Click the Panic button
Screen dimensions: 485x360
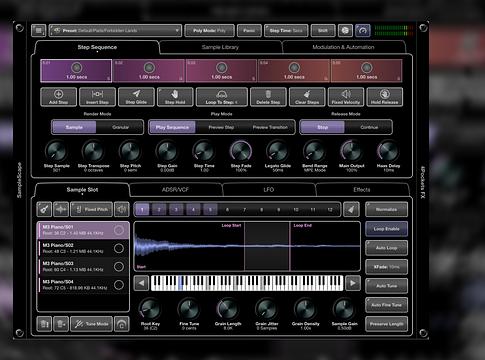coord(249,31)
